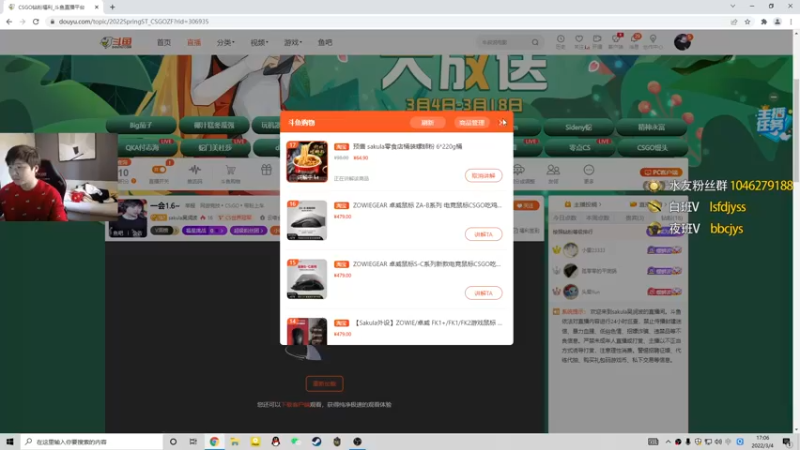The width and height of the screenshot is (800, 450).
Task: Open the Big茄子 channel button
Action: click(141, 126)
